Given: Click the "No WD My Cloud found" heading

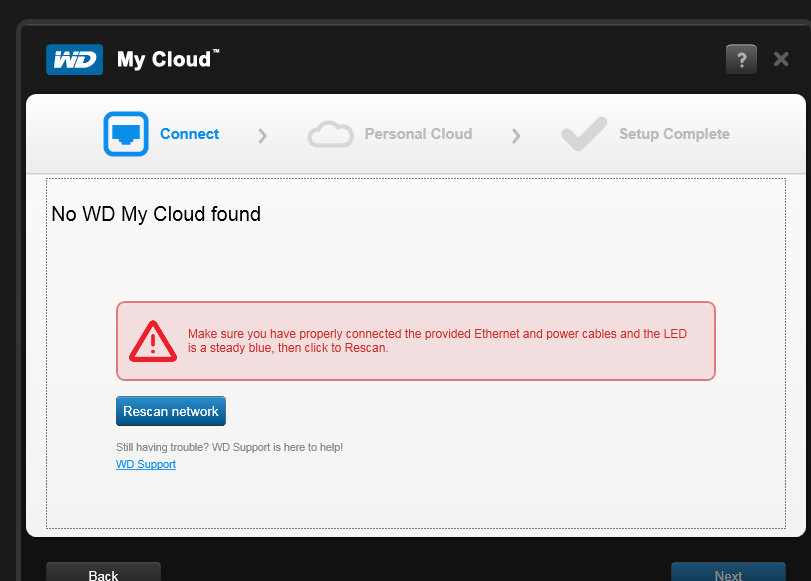Looking at the screenshot, I should click(x=156, y=214).
